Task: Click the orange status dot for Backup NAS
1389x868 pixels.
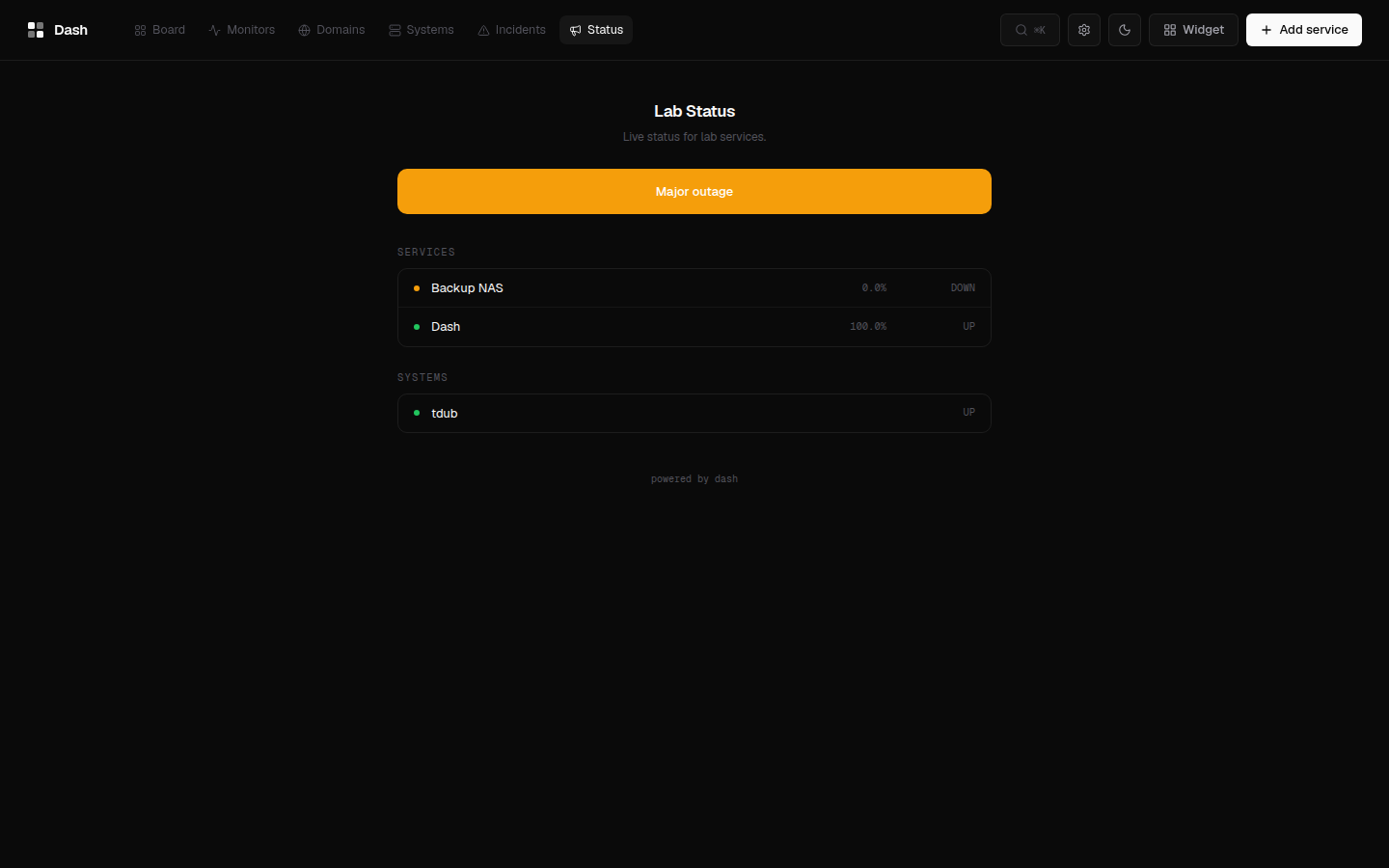Action: (x=417, y=288)
